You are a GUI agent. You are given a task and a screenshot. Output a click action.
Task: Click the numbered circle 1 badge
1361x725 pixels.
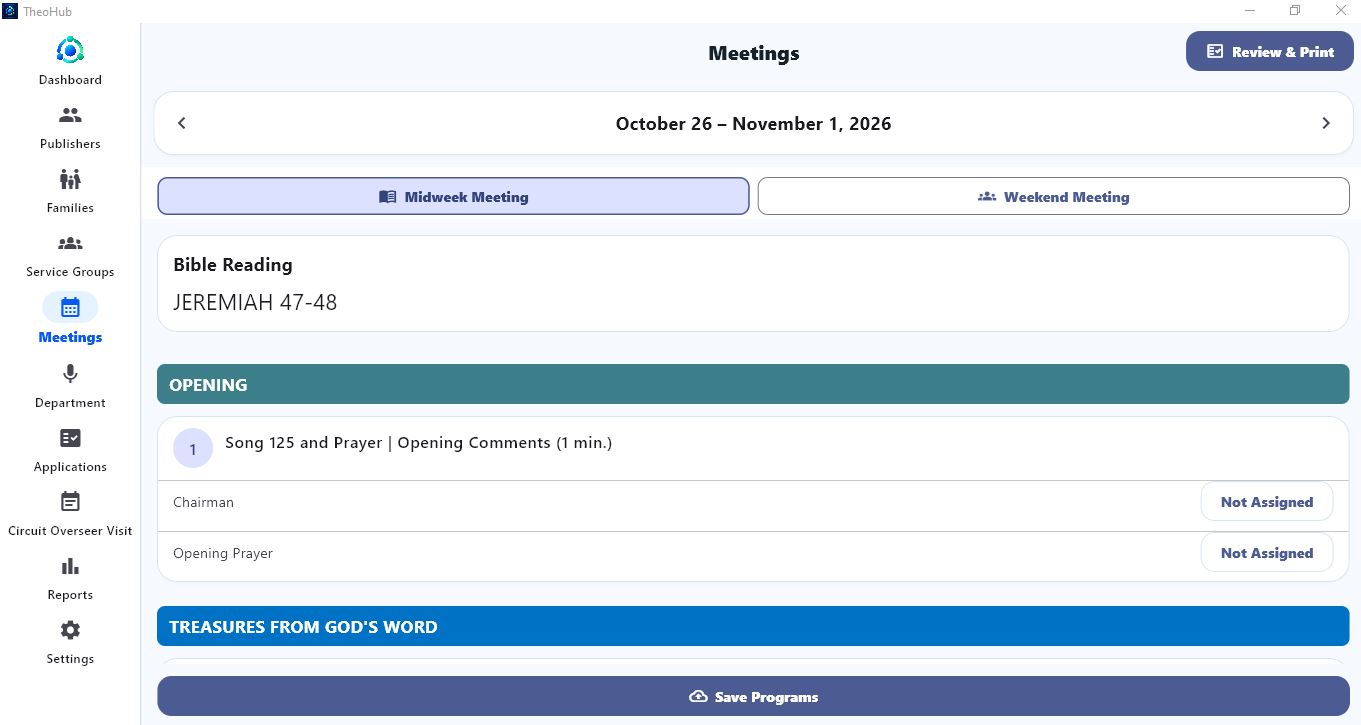coord(193,449)
